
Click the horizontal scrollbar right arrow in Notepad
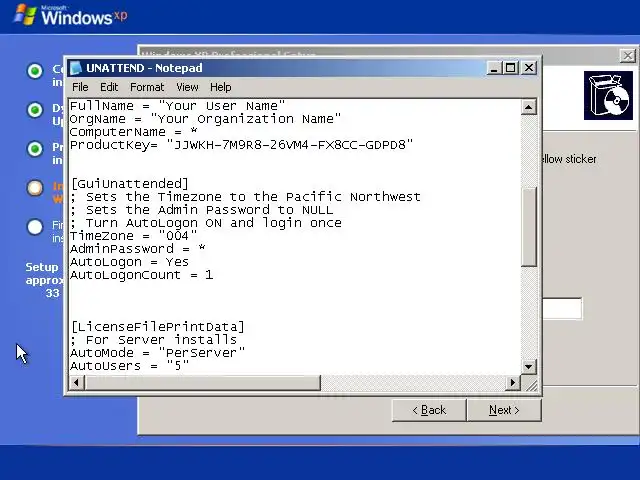(x=513, y=383)
